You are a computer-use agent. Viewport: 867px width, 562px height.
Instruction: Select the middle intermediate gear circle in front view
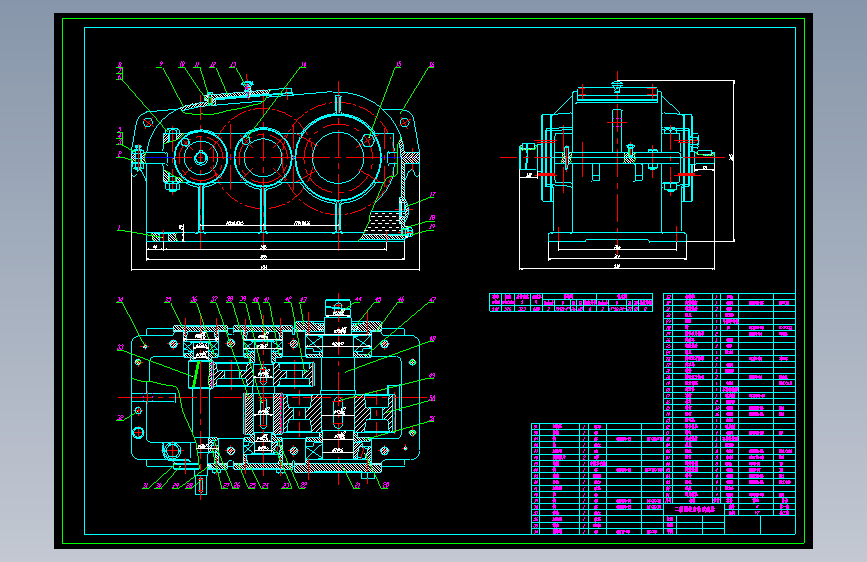pyautogui.click(x=263, y=158)
